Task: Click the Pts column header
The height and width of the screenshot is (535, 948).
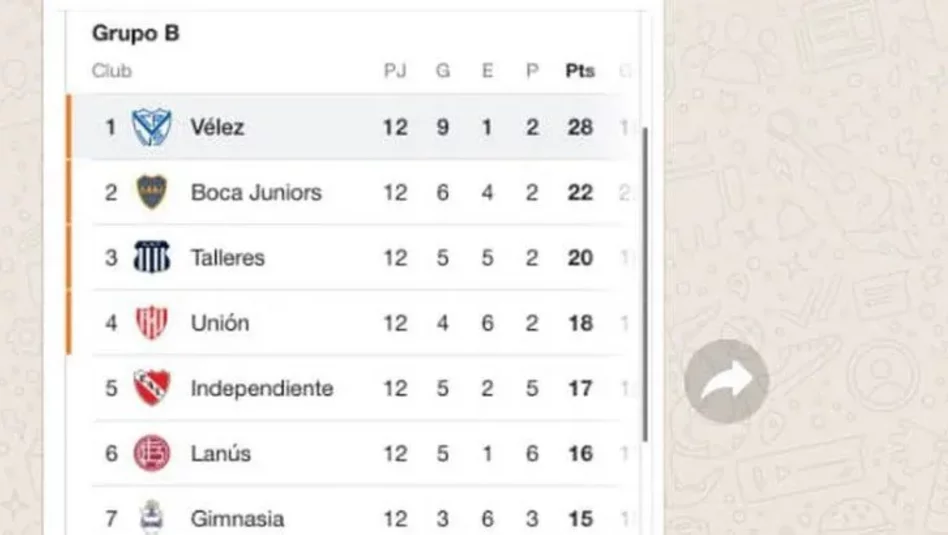Action: [x=580, y=71]
